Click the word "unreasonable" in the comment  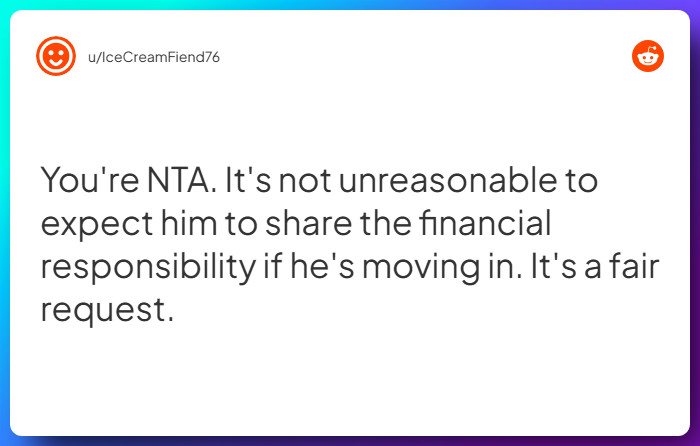(448, 181)
